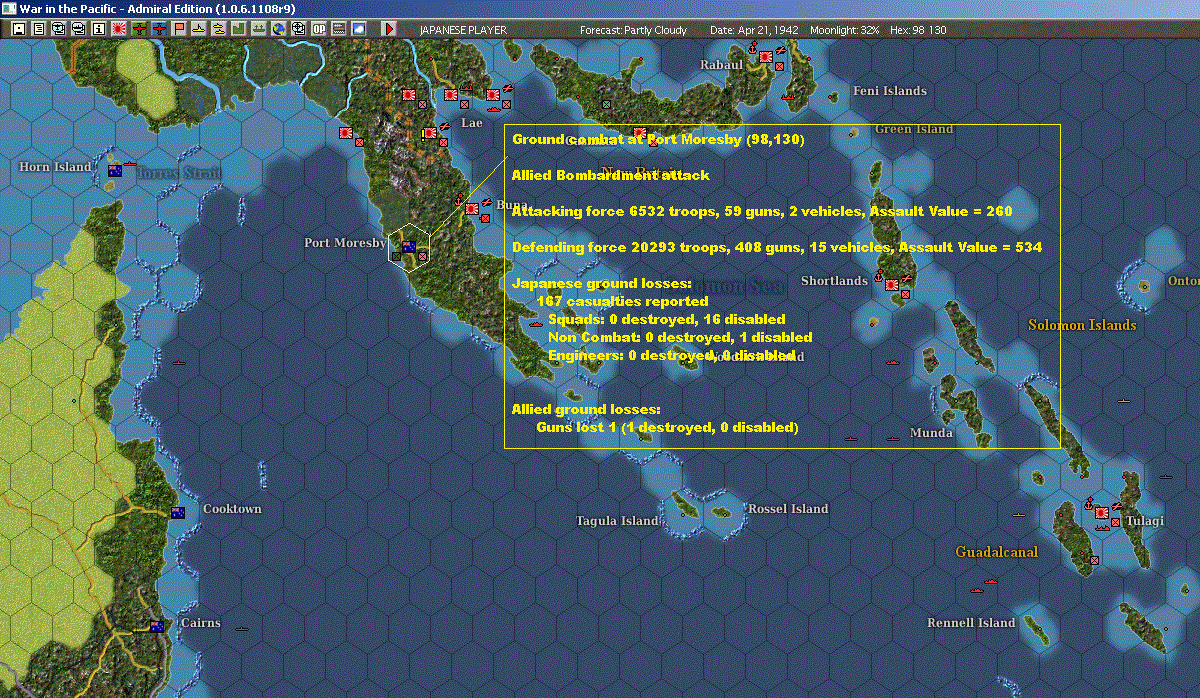The image size is (1200, 698).
Task: Click the Horn Island map label
Action: 55,167
